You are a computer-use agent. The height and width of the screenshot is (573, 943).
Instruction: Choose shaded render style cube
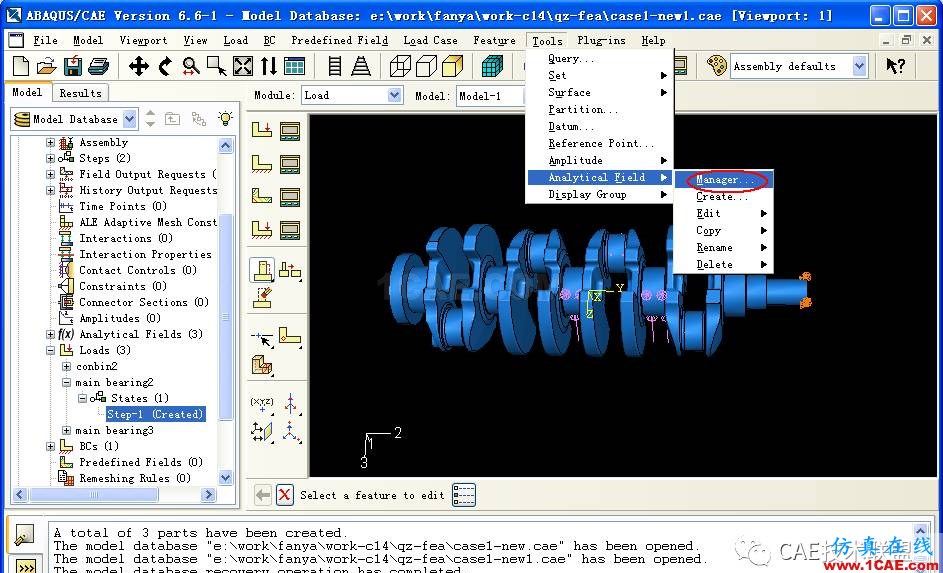[452, 66]
